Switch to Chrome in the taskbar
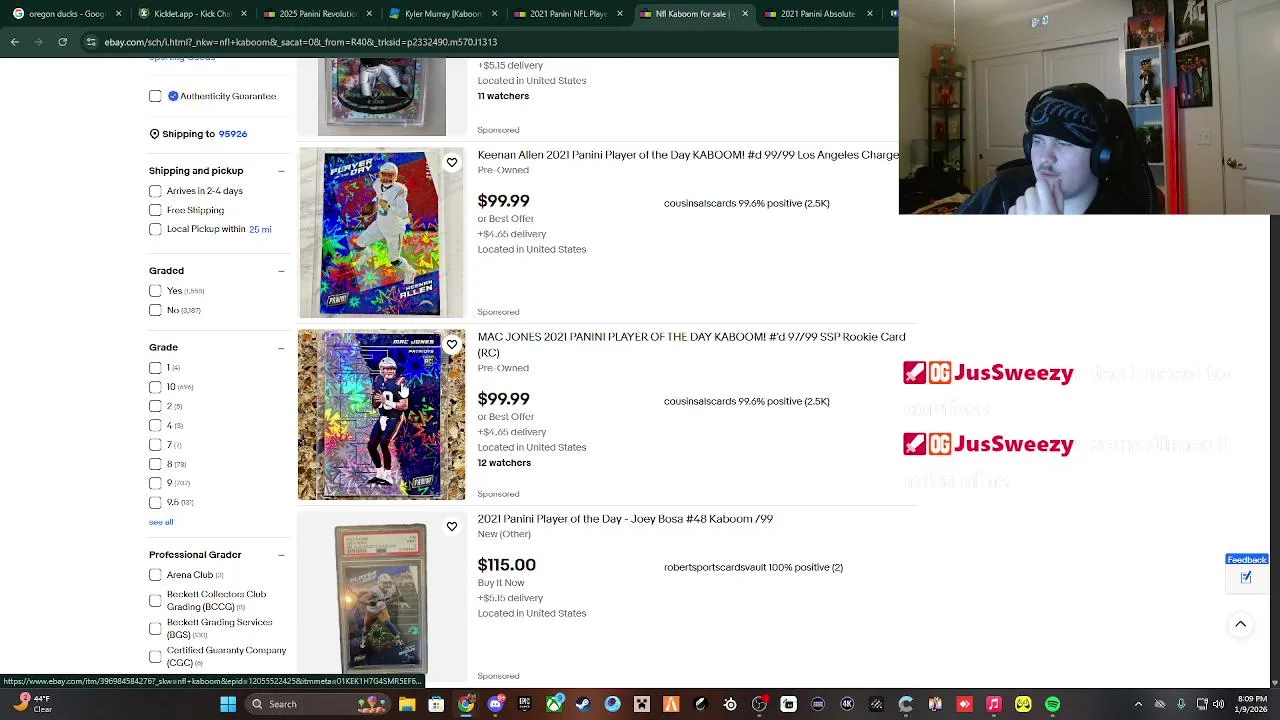Viewport: 1280px width, 720px height. coord(466,704)
